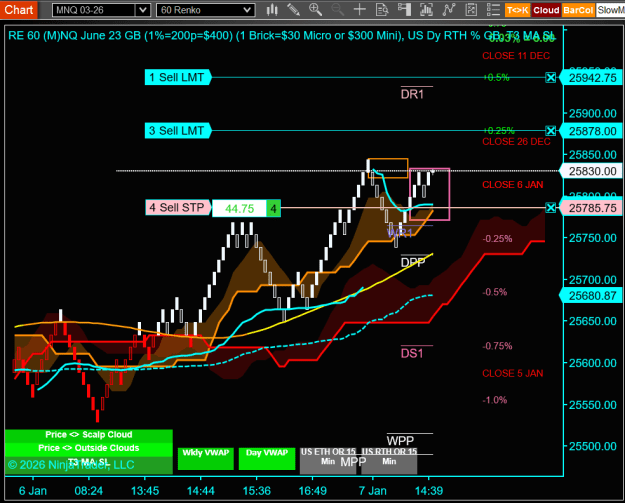Image resolution: width=625 pixels, height=503 pixels.
Task: Click the 7 Jan date axis label
Action: pos(372,491)
